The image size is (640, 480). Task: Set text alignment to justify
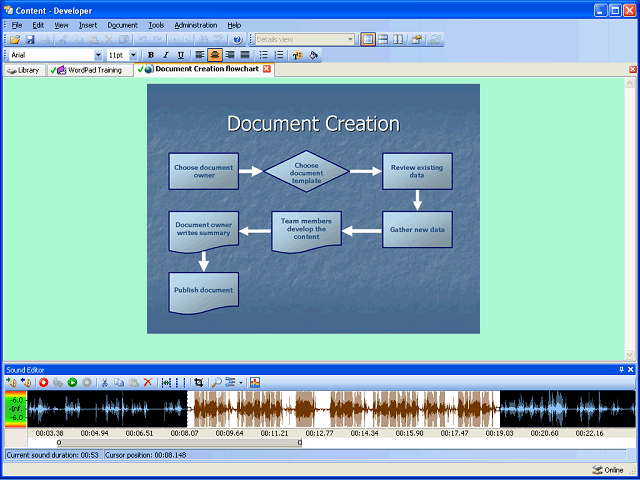(x=245, y=55)
